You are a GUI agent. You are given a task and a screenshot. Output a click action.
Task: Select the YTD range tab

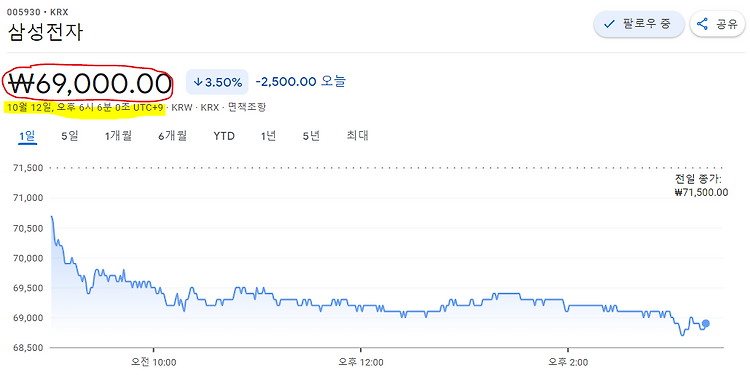pos(224,136)
